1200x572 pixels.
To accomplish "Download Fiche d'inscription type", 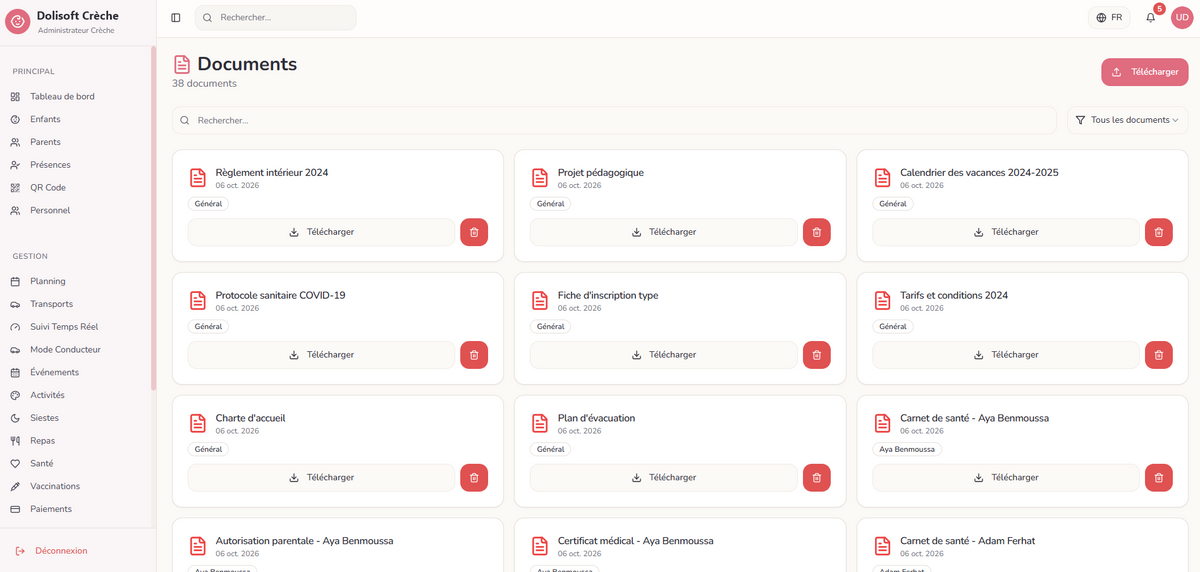I will (664, 355).
